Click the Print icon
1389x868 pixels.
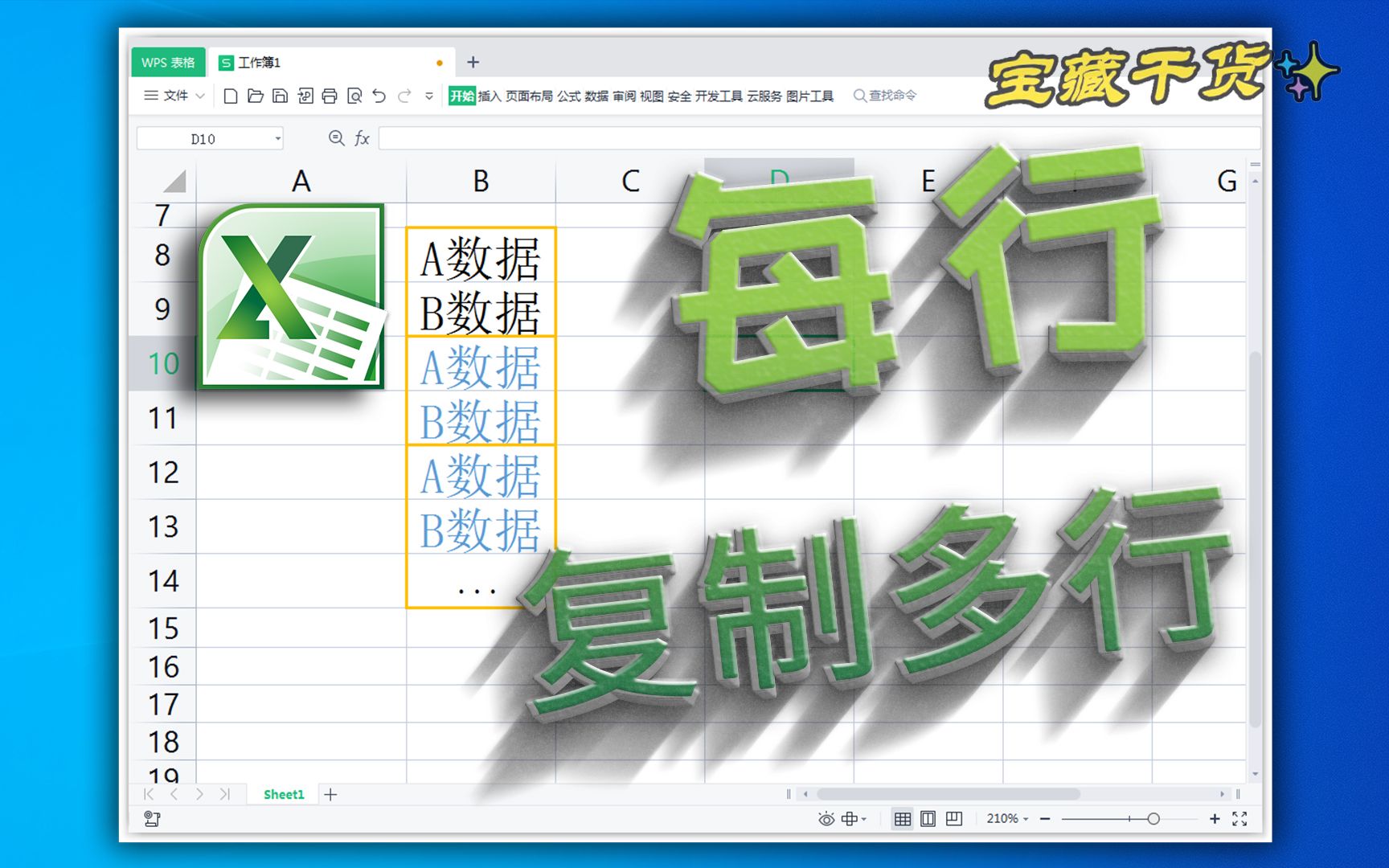[330, 96]
